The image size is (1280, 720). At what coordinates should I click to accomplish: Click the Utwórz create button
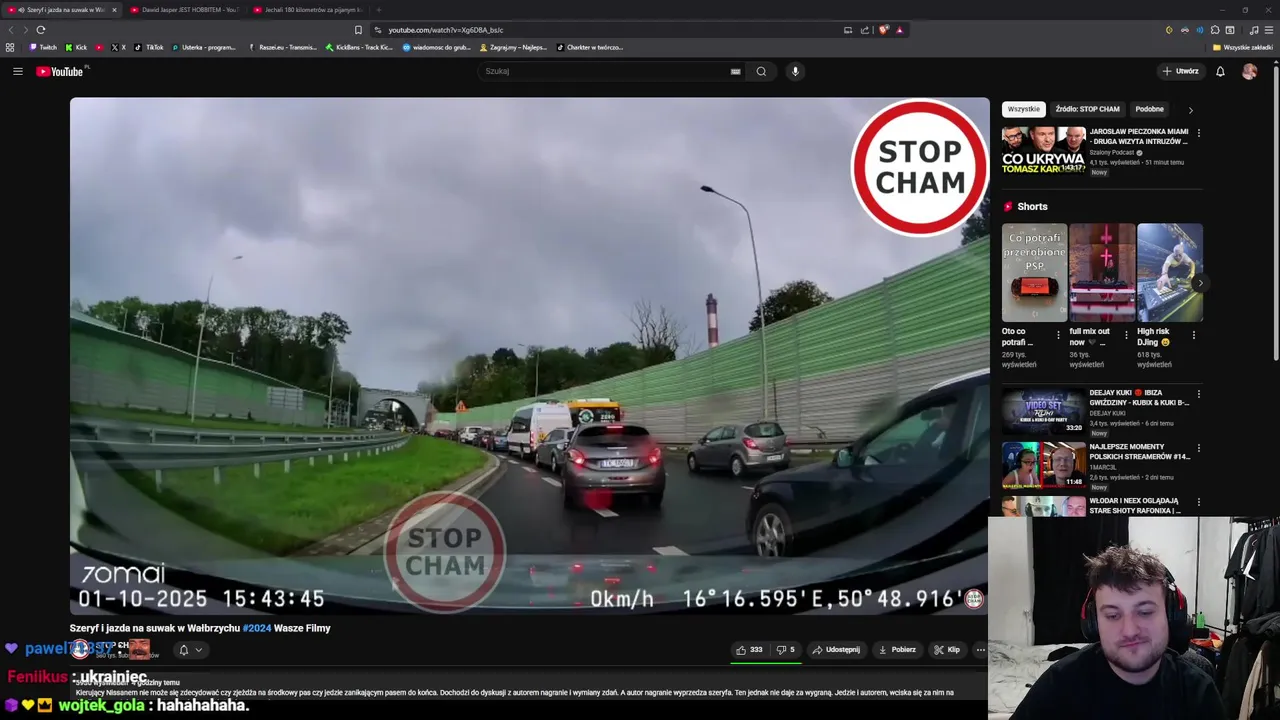click(1180, 71)
